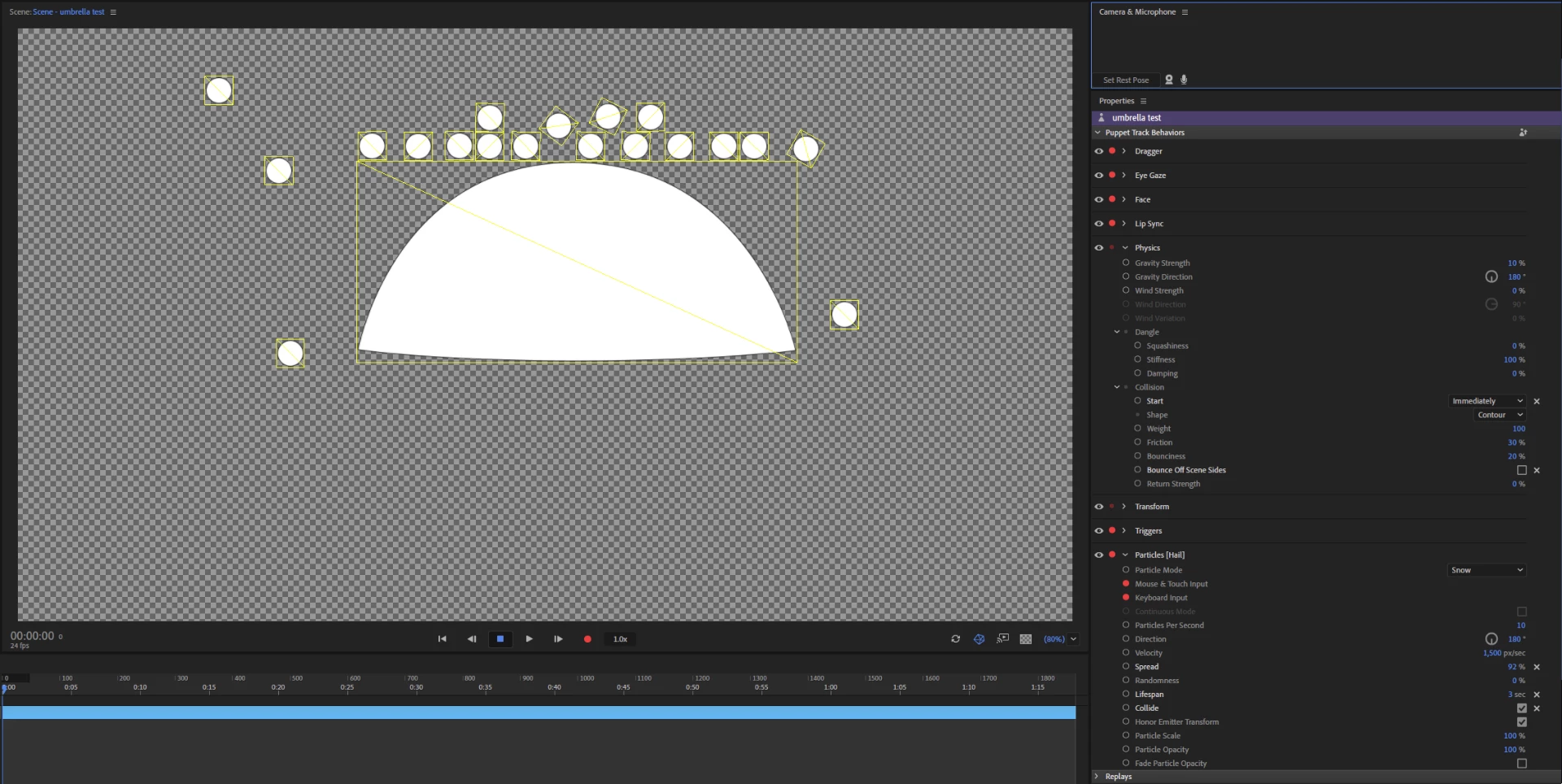
Task: Toggle the Face behavior arm dot
Action: (x=1112, y=199)
